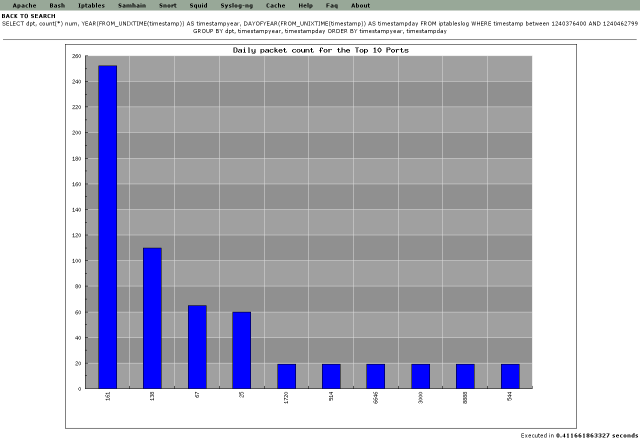Open the Snort menu
Viewport: 640px width, 444px height.
167,5
